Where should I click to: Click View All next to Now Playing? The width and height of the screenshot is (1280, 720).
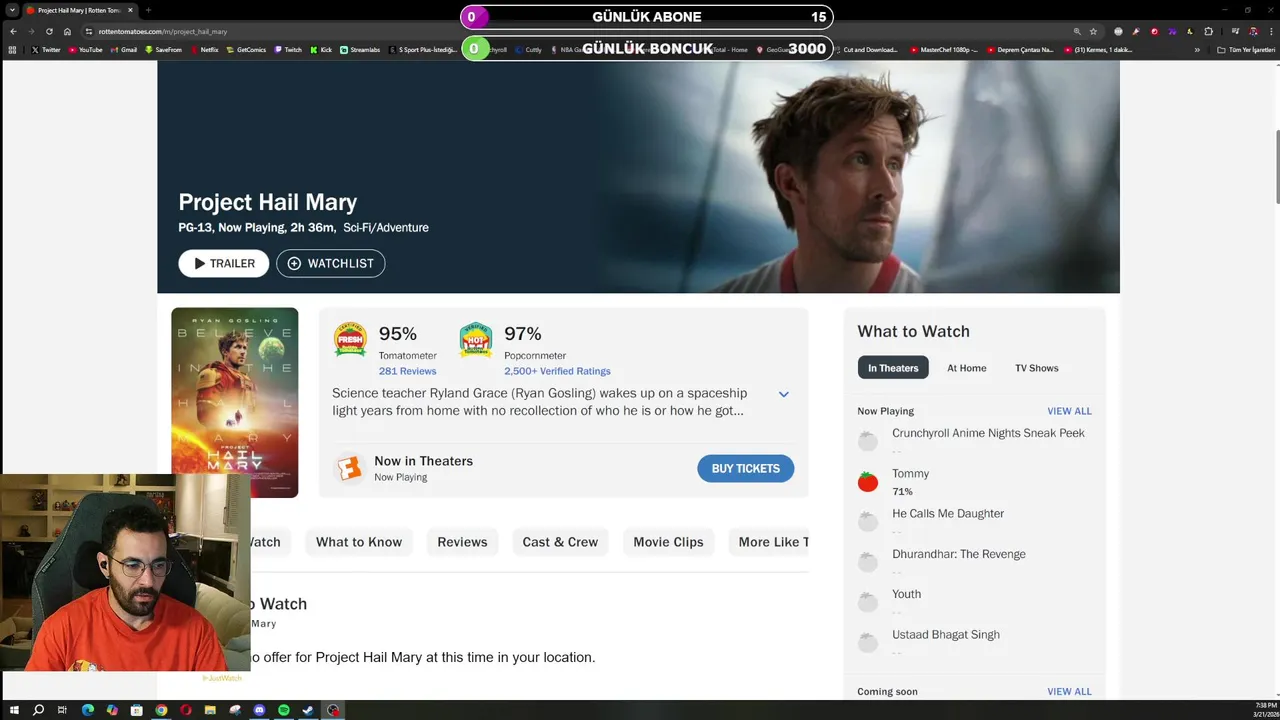(1069, 411)
